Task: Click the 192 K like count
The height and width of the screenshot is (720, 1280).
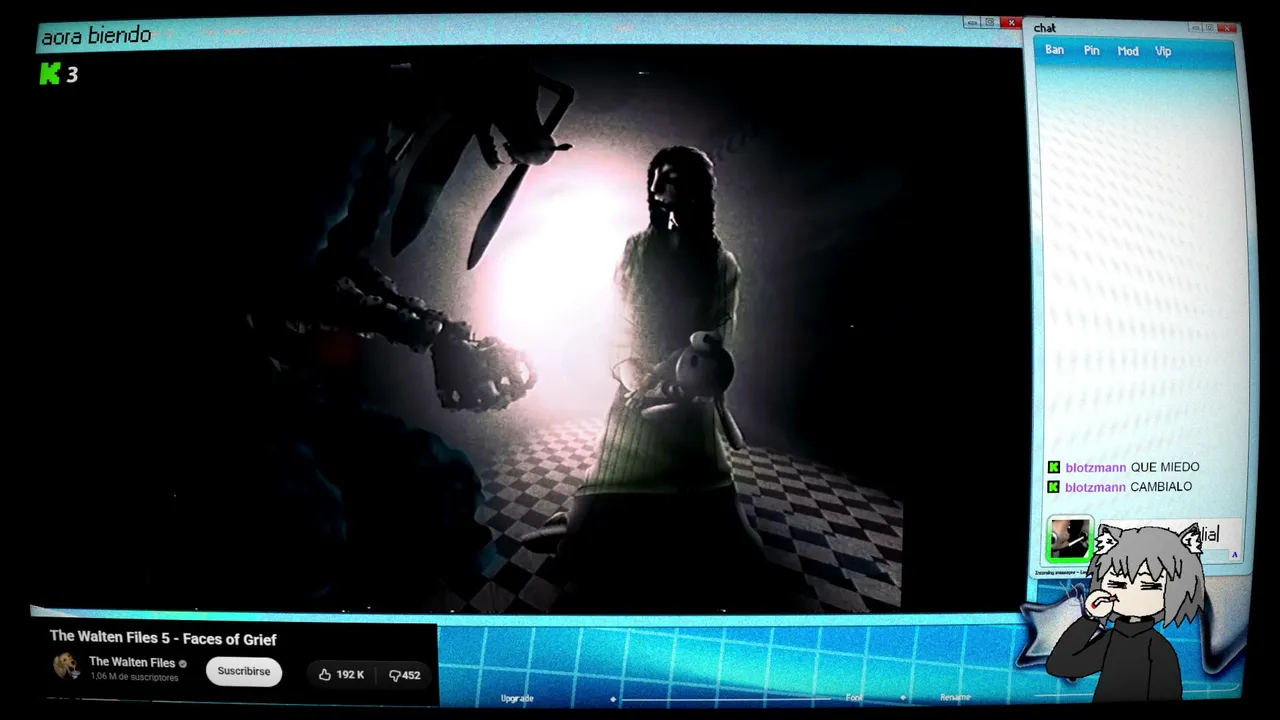Action: [350, 675]
